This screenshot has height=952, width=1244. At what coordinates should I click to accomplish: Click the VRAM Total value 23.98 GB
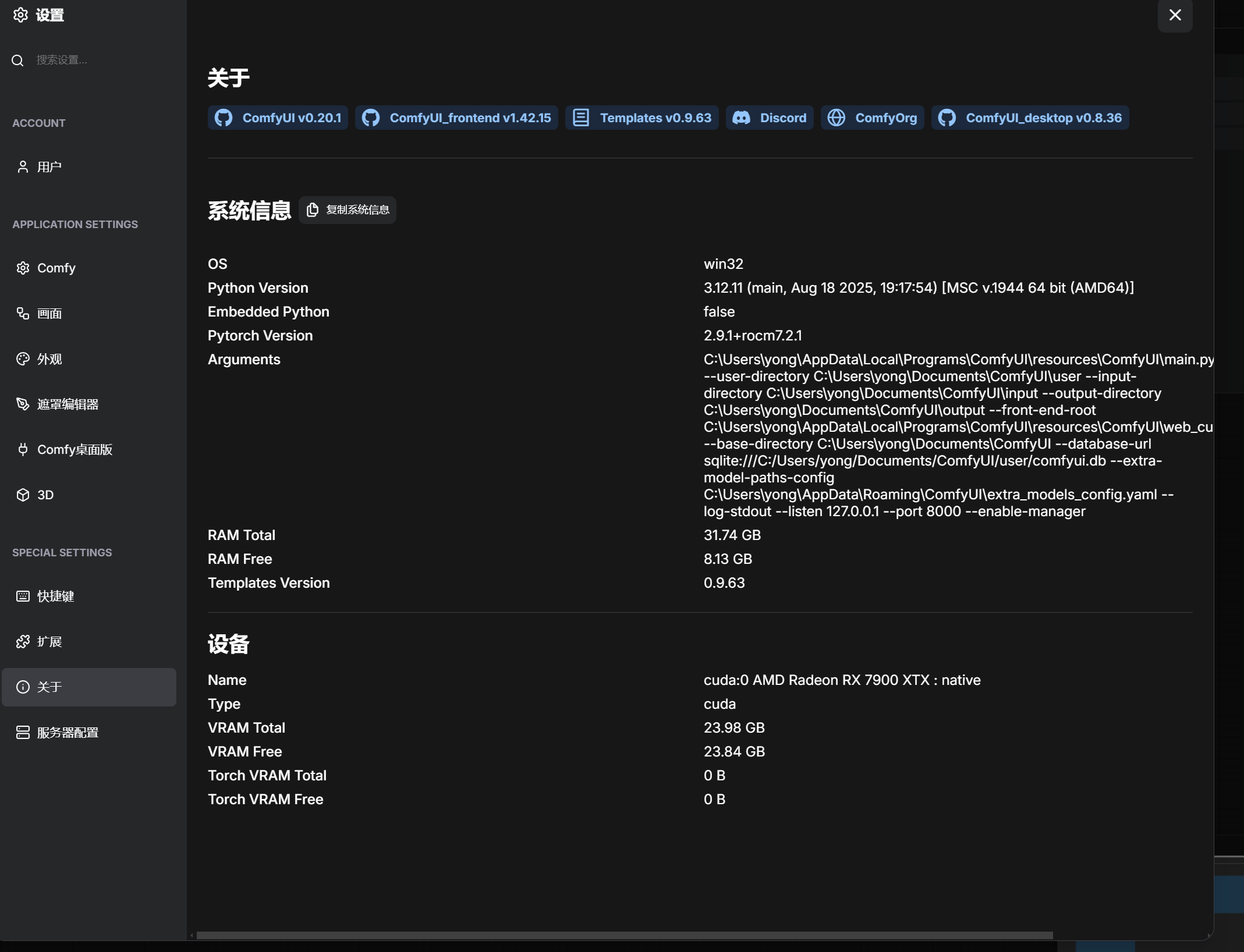pos(734,728)
